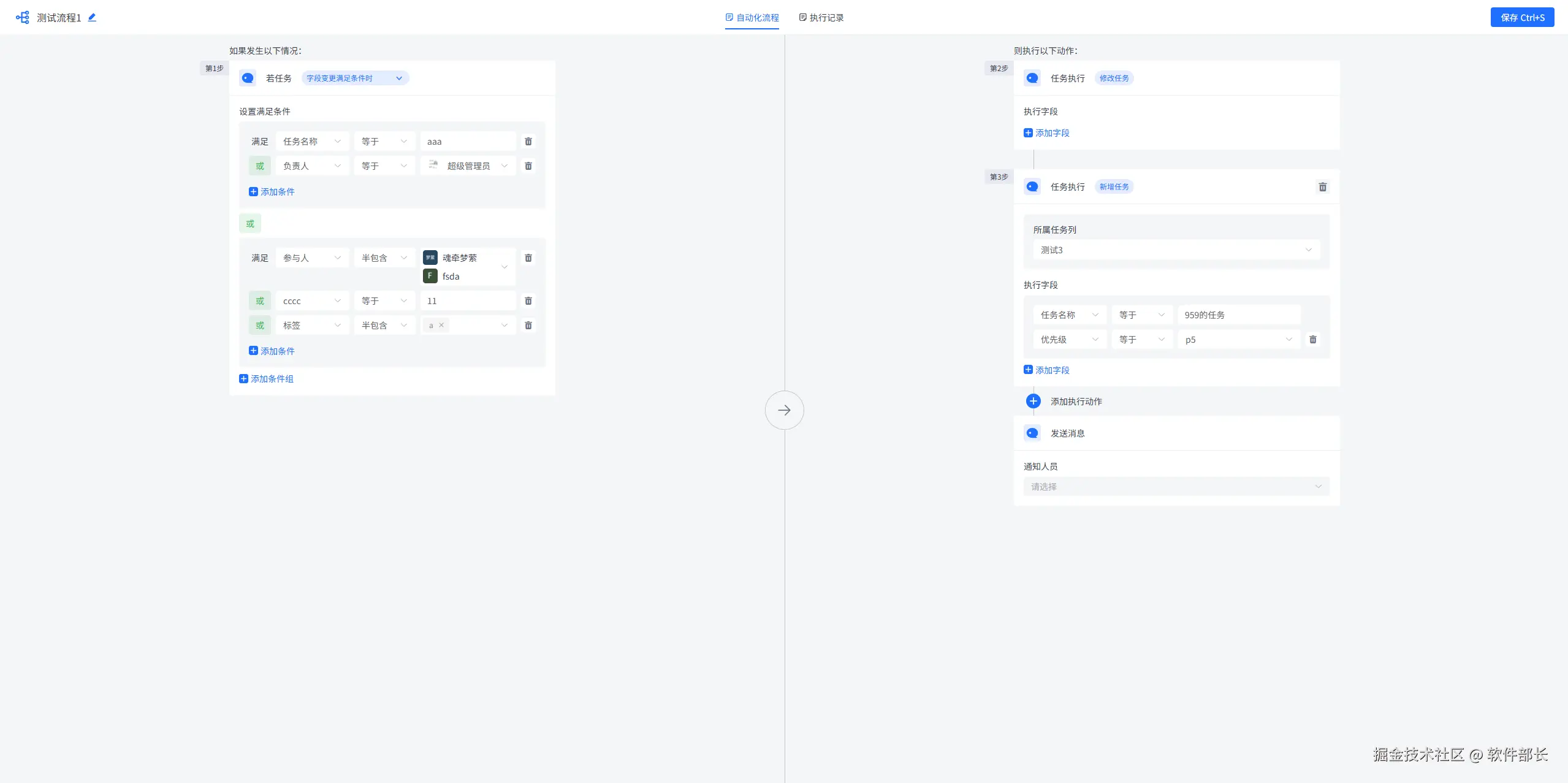Click the blue plus circle 添加执行动作

pos(1033,401)
